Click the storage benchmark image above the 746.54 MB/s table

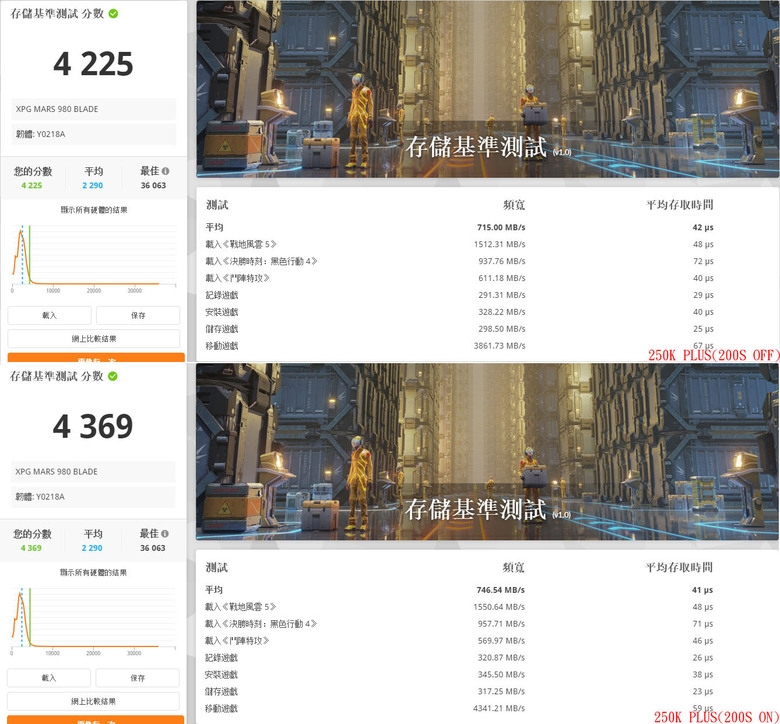pos(487,452)
